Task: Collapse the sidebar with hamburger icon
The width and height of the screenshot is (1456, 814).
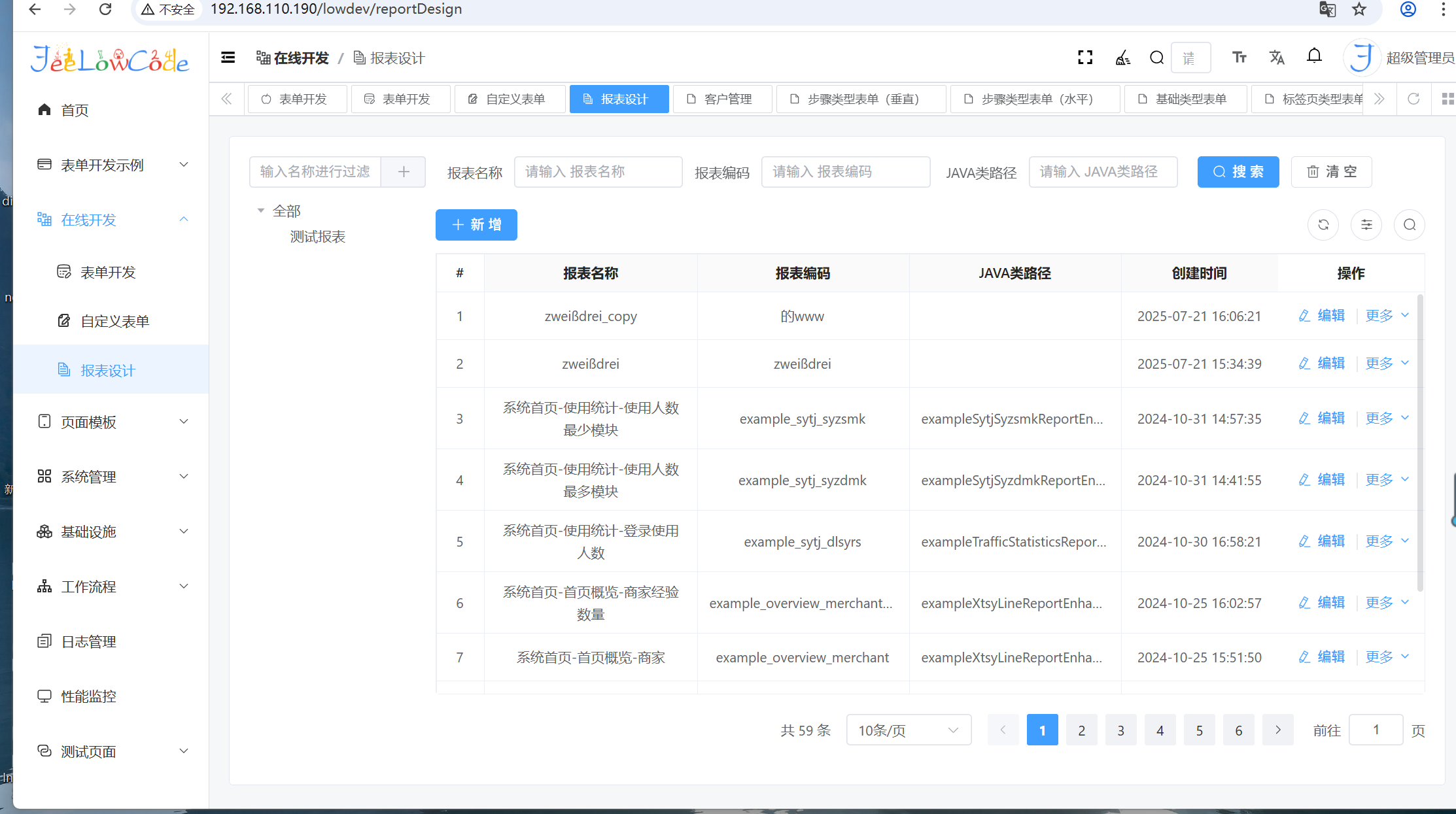Action: point(228,58)
